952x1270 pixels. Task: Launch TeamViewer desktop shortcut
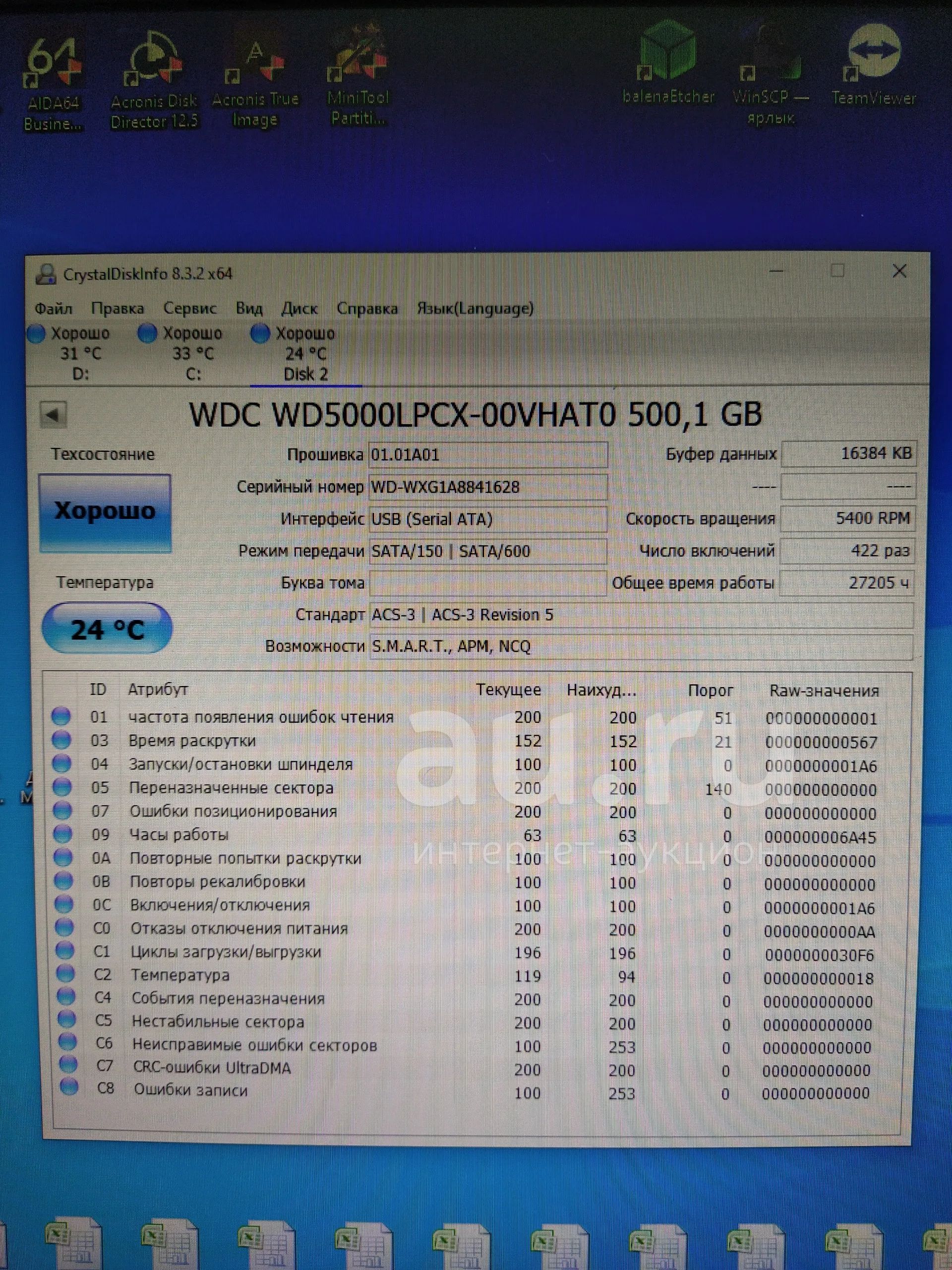pyautogui.click(x=873, y=64)
